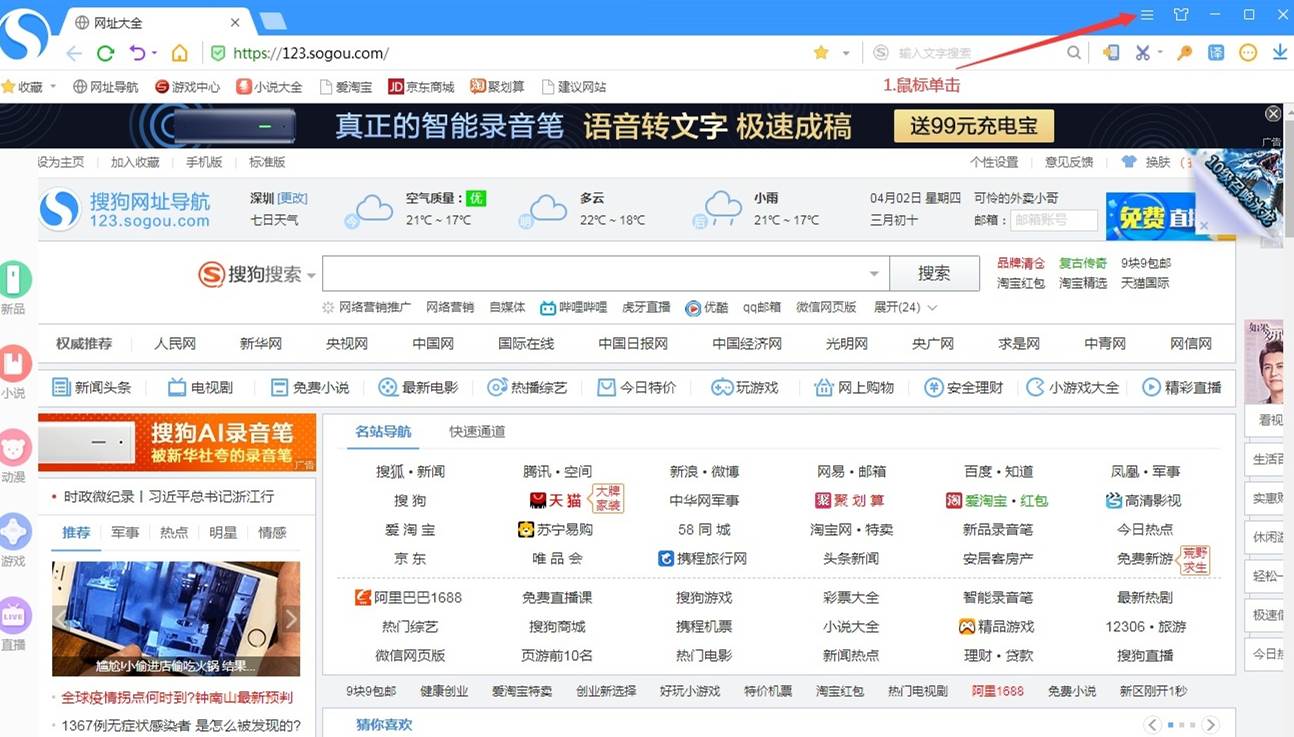Open the password key icon
Screen dimensions: 1294x737
tap(1185, 53)
